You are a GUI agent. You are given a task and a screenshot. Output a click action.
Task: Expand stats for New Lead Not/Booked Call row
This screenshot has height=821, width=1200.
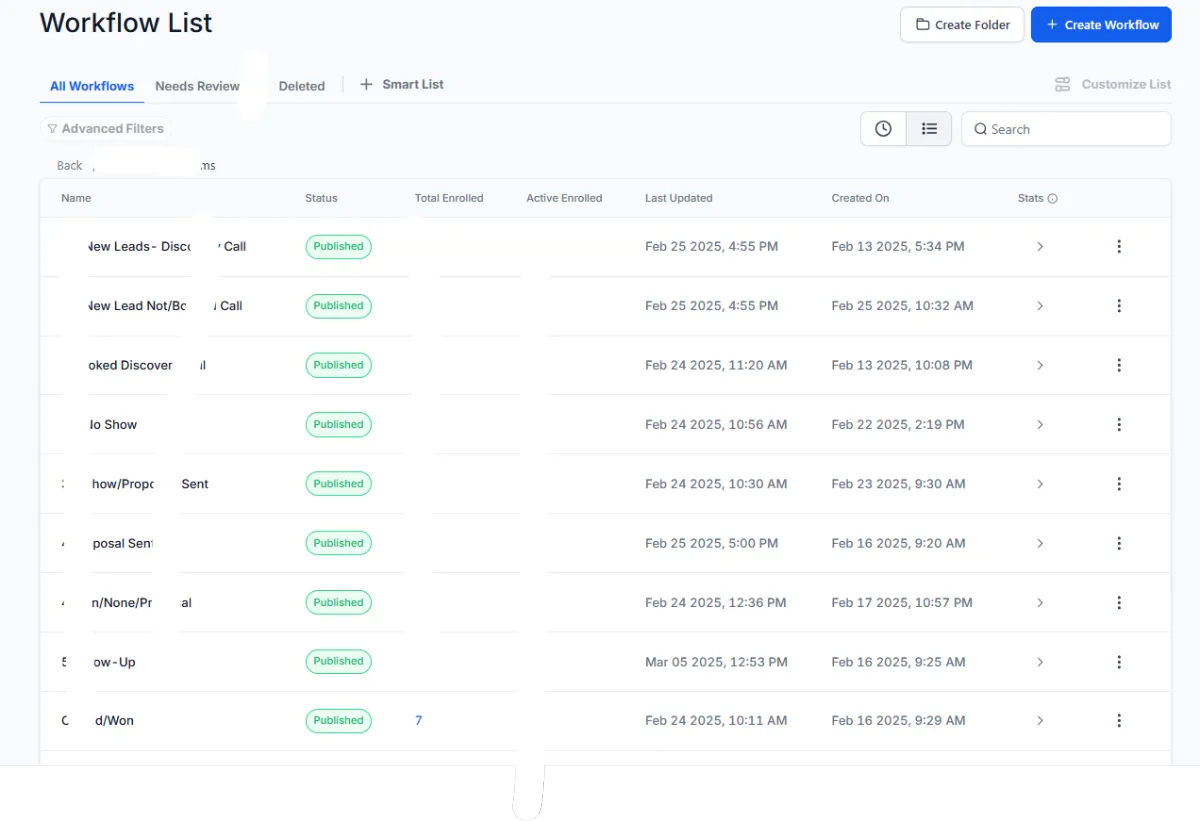(1040, 306)
